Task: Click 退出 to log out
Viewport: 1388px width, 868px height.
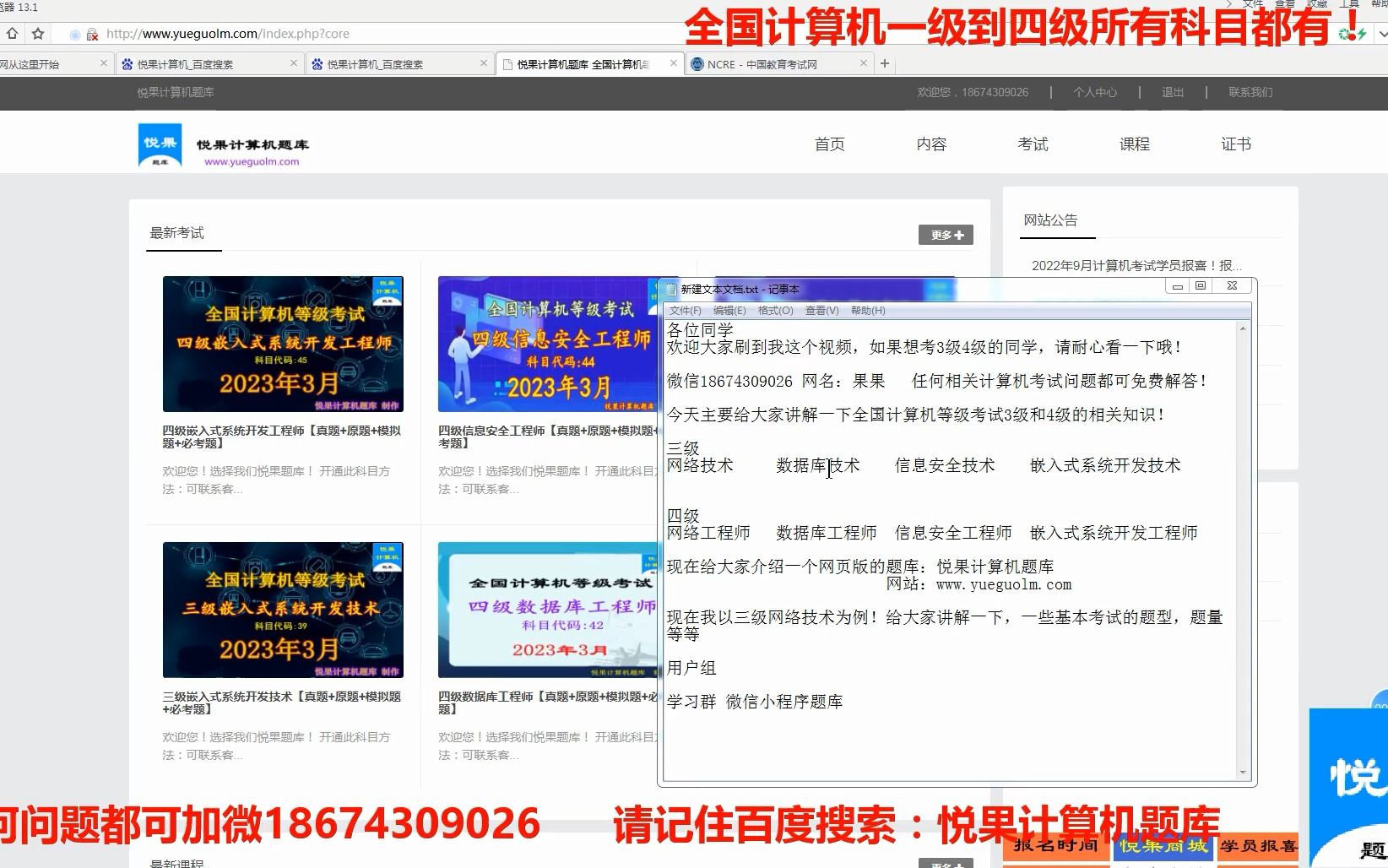Action: [1173, 92]
